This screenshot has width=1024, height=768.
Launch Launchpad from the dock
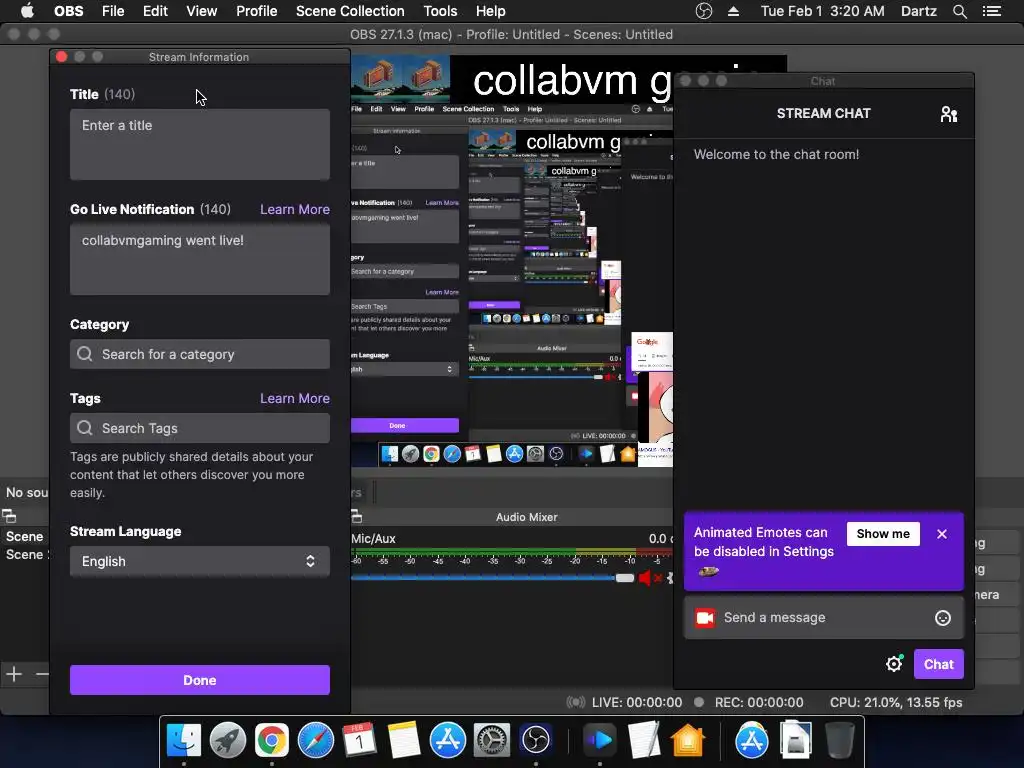tap(227, 740)
